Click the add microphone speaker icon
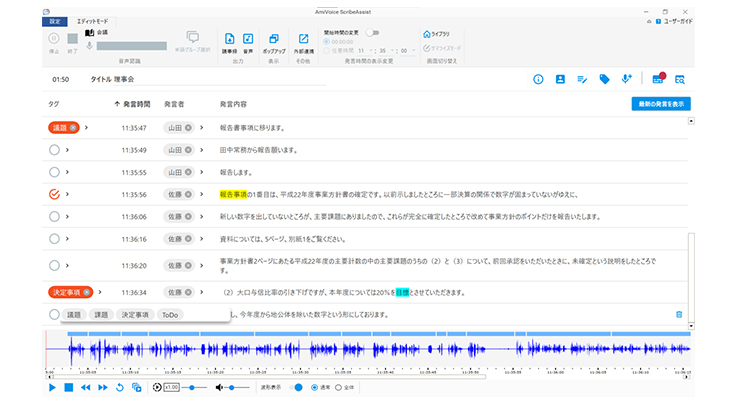 pyautogui.click(x=627, y=78)
